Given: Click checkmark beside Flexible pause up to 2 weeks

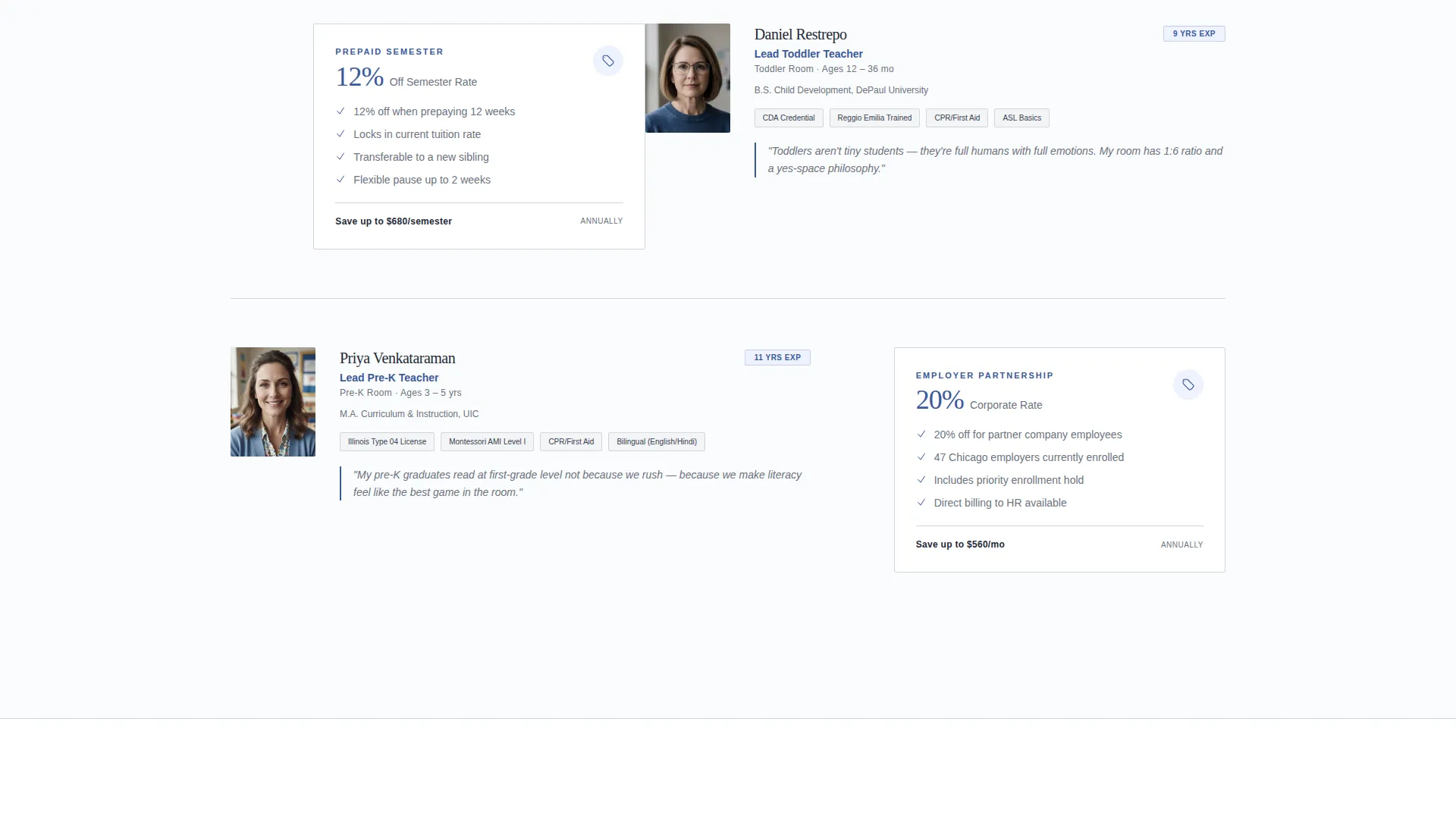Looking at the screenshot, I should point(340,179).
